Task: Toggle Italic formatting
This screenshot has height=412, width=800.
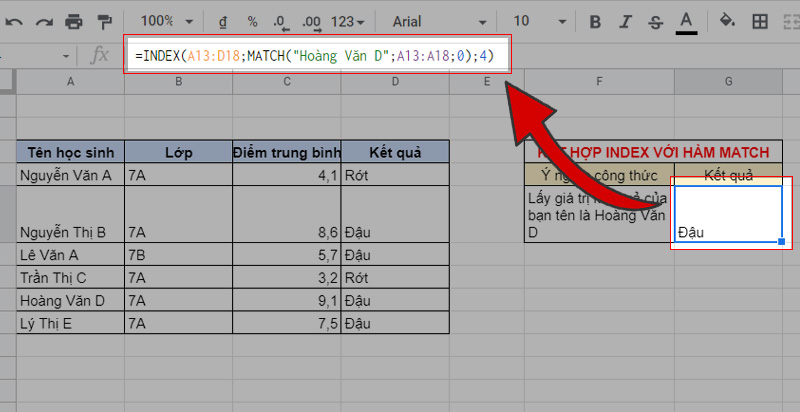Action: [626, 20]
